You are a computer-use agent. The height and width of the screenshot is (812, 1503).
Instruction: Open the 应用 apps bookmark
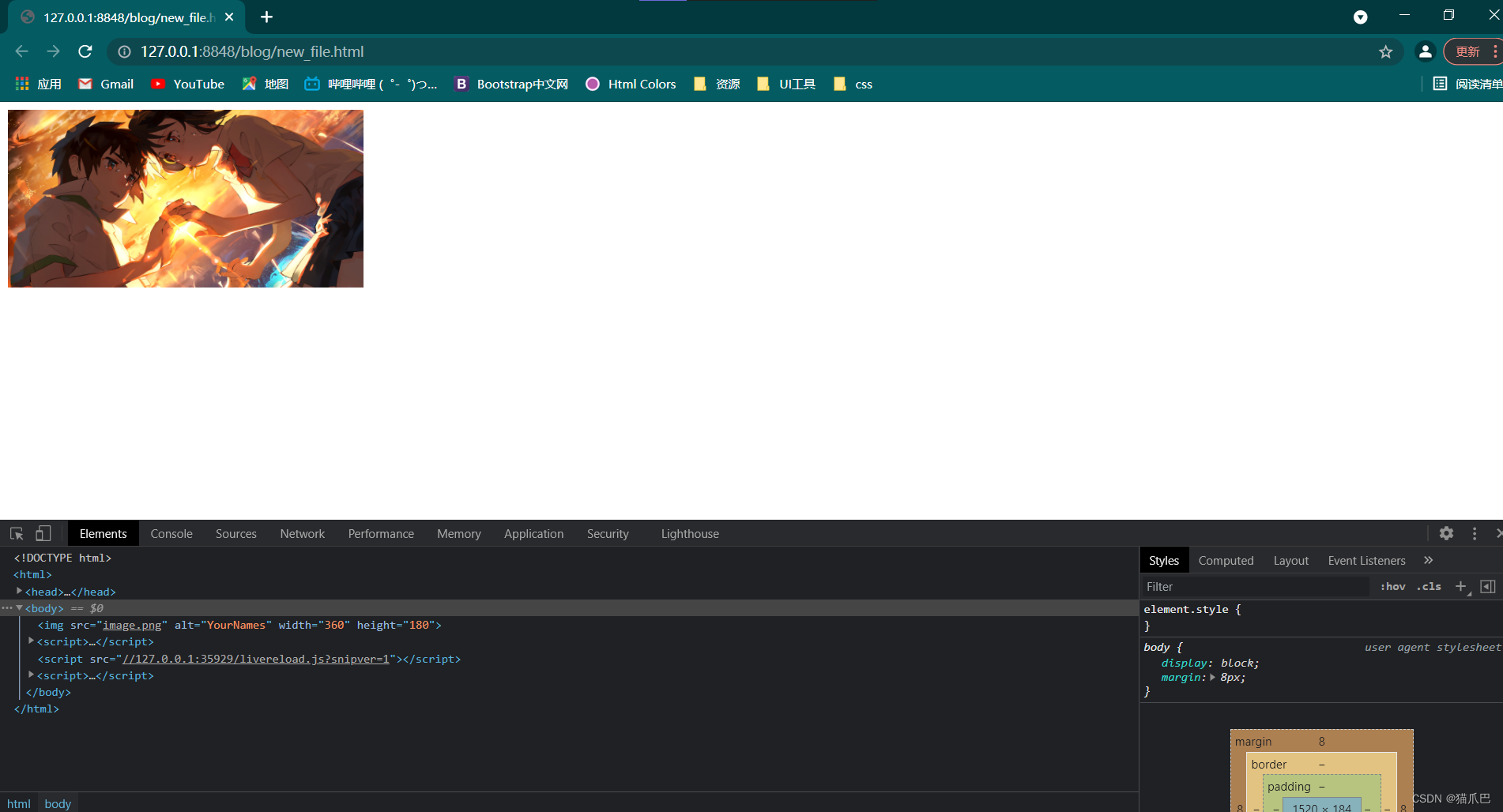(38, 84)
